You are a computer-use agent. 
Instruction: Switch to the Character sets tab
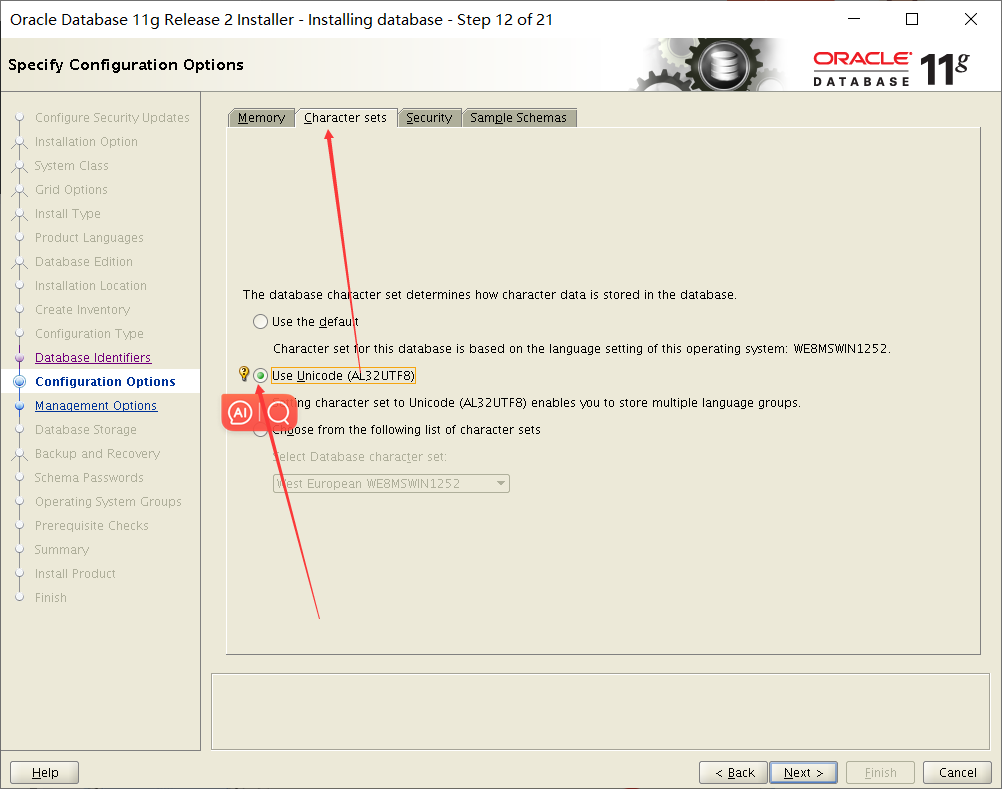pos(346,118)
